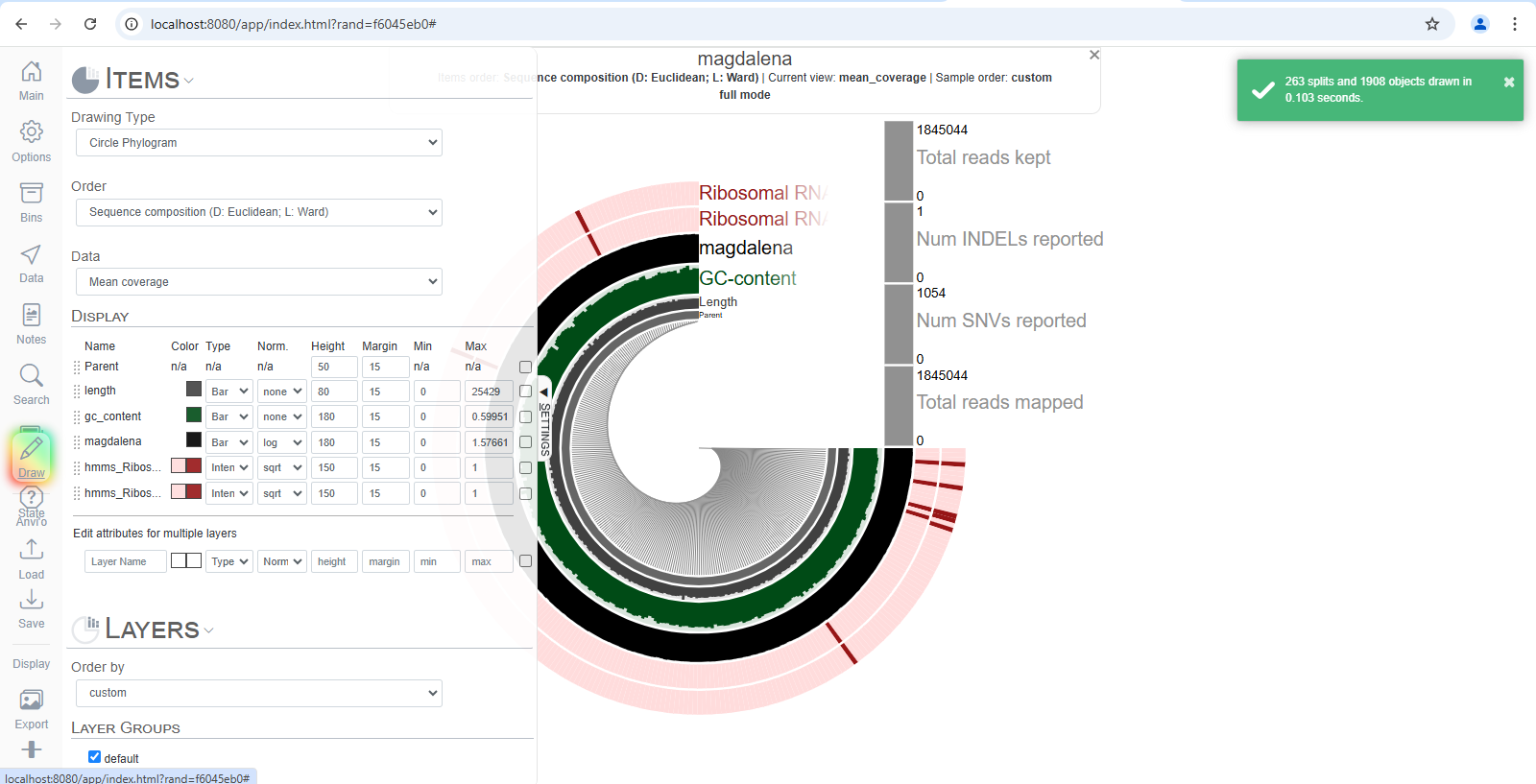Image resolution: width=1536 pixels, height=784 pixels.
Task: Open the Notes sidebar icon
Action: tap(31, 316)
